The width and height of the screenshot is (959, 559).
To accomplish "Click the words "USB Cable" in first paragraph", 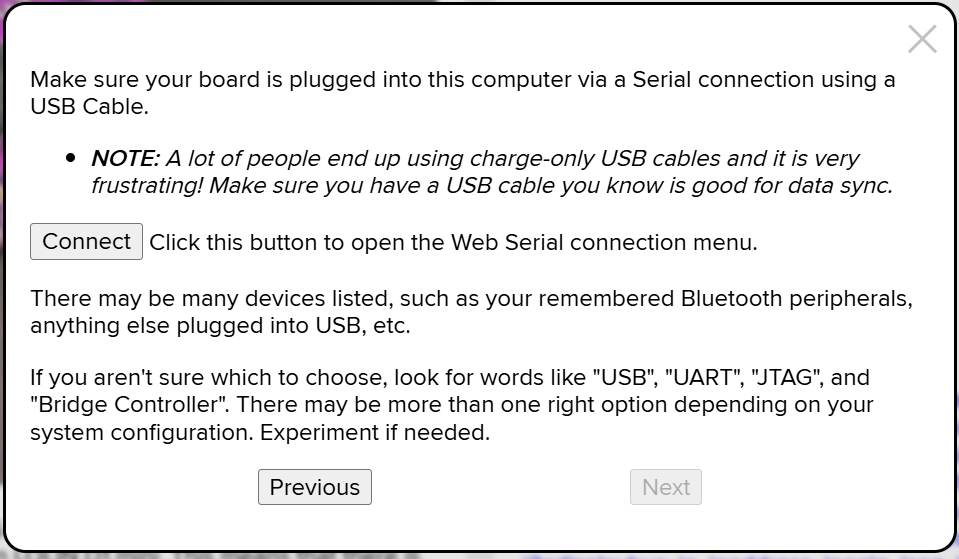I will point(89,105).
